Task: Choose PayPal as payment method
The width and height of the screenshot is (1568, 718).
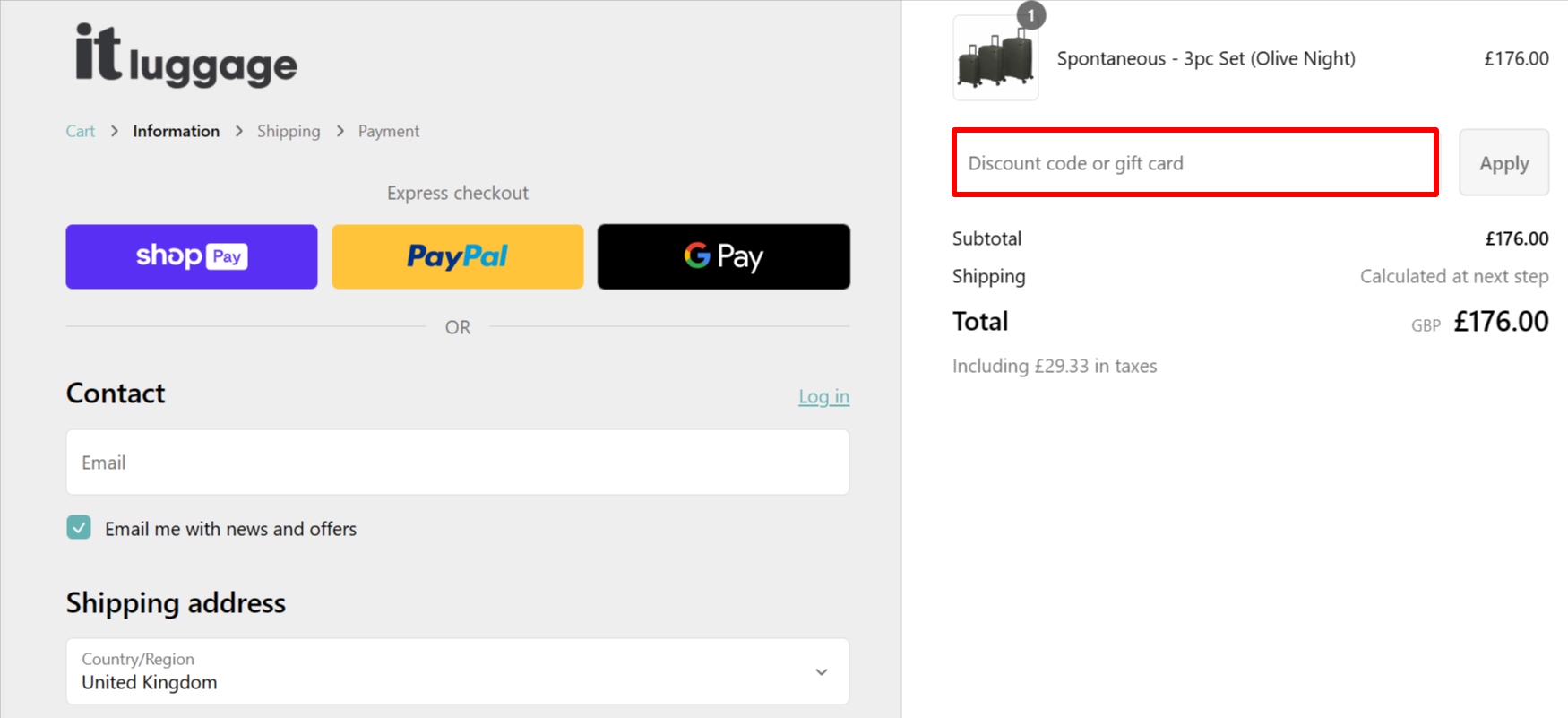Action: coord(457,256)
